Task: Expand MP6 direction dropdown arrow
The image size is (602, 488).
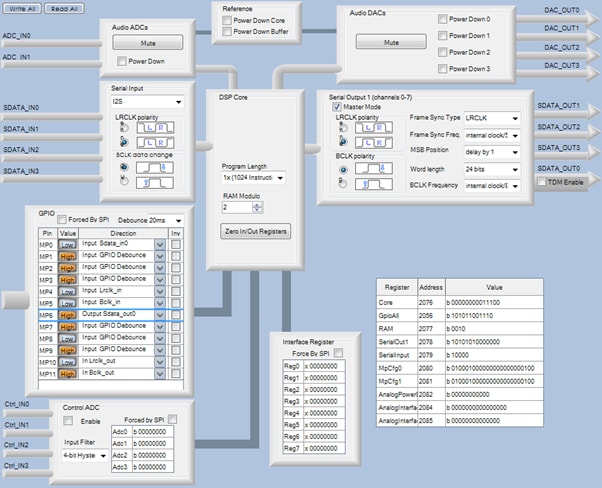Action: pyautogui.click(x=160, y=315)
